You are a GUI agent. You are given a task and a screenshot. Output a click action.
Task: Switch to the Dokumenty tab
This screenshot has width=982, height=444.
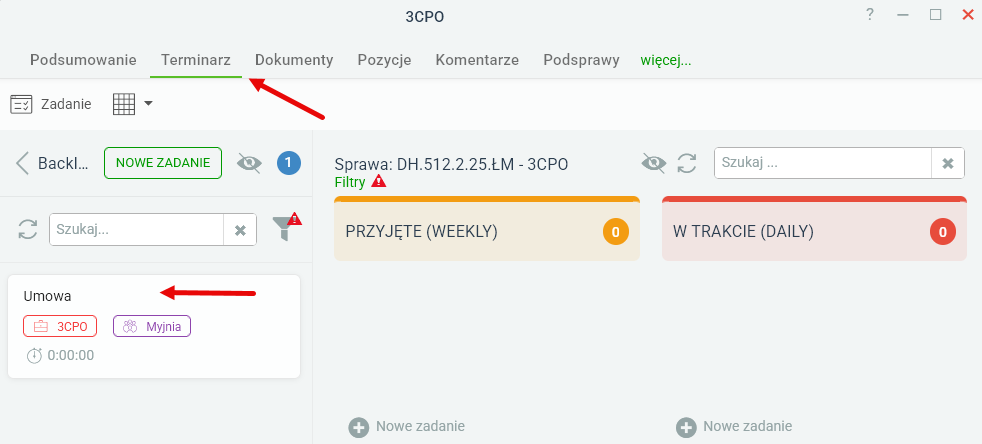pyautogui.click(x=294, y=60)
